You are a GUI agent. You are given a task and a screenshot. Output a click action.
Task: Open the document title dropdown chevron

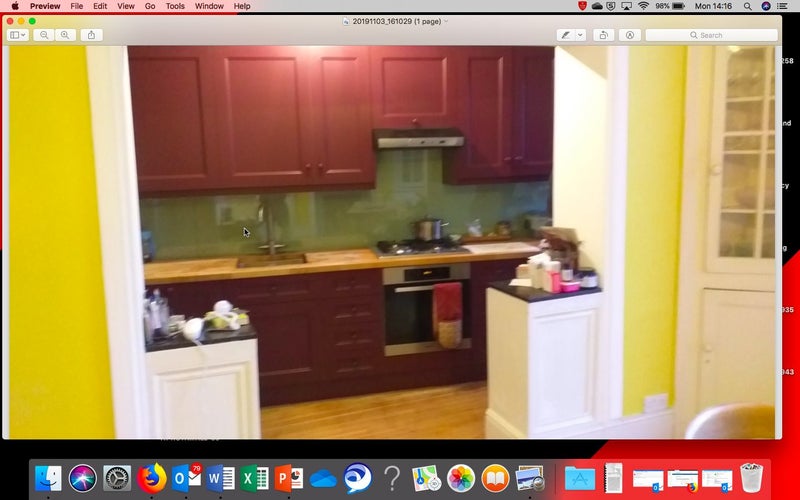[446, 21]
